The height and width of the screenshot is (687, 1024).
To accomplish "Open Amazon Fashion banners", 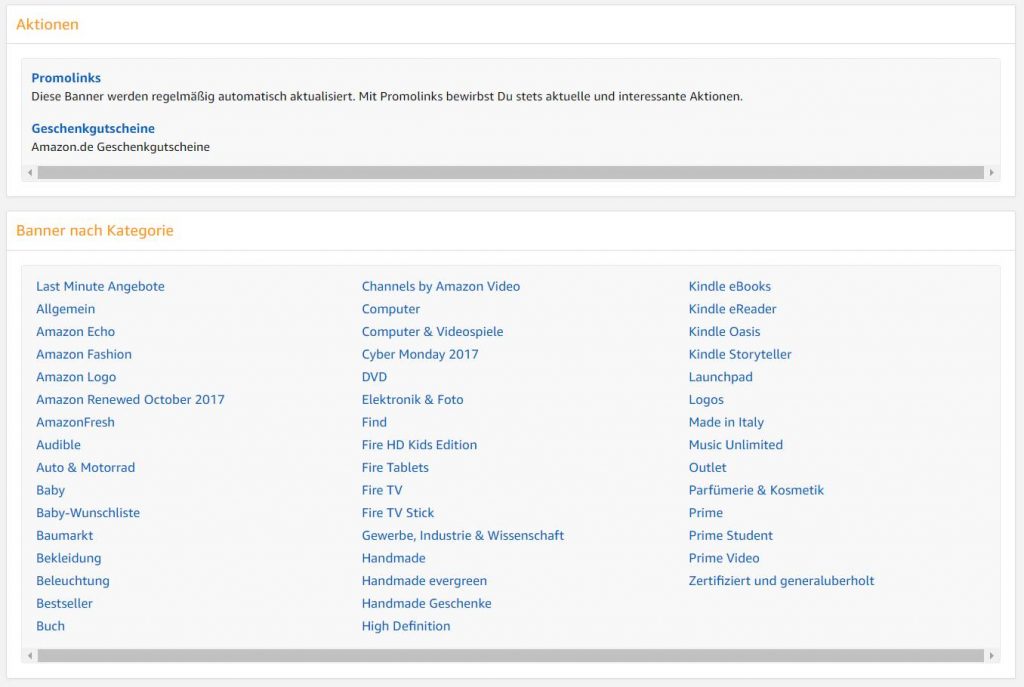I will pyautogui.click(x=84, y=354).
